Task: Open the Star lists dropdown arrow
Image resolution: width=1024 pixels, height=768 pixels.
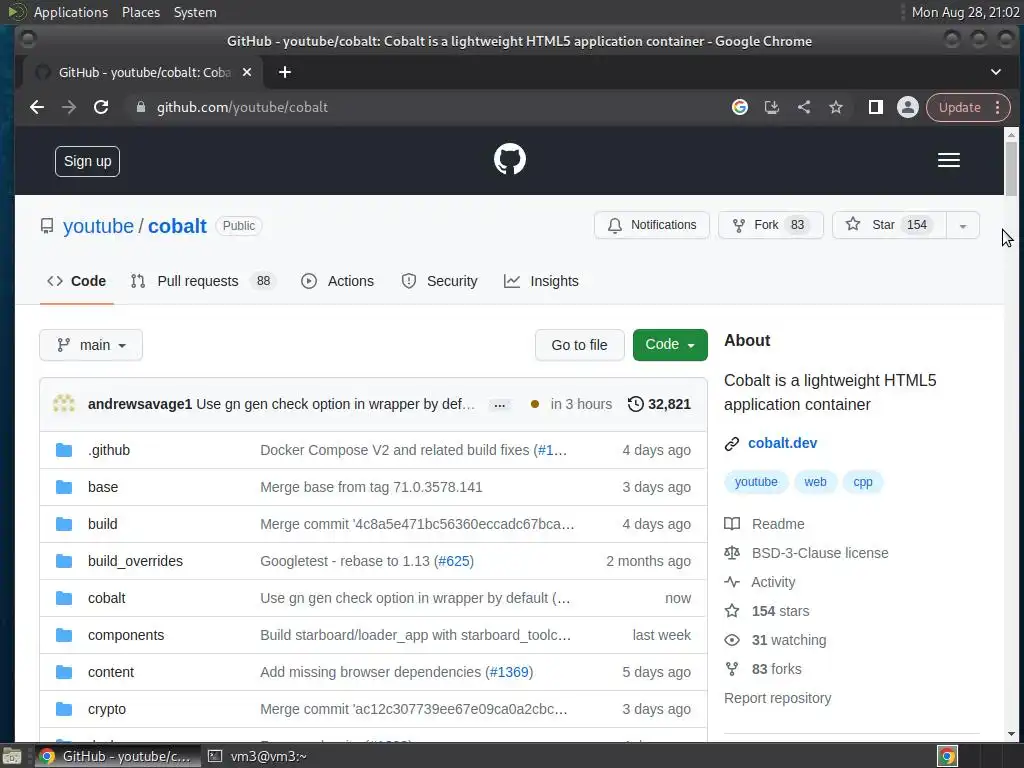Action: 963,225
